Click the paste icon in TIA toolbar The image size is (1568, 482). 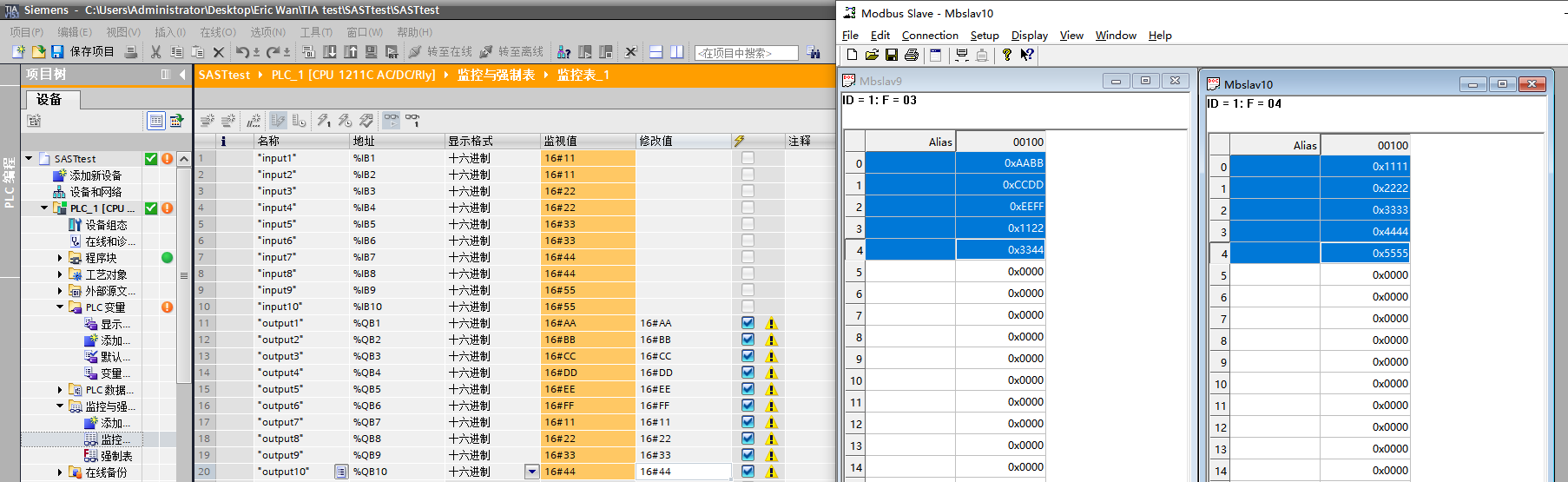click(x=198, y=52)
